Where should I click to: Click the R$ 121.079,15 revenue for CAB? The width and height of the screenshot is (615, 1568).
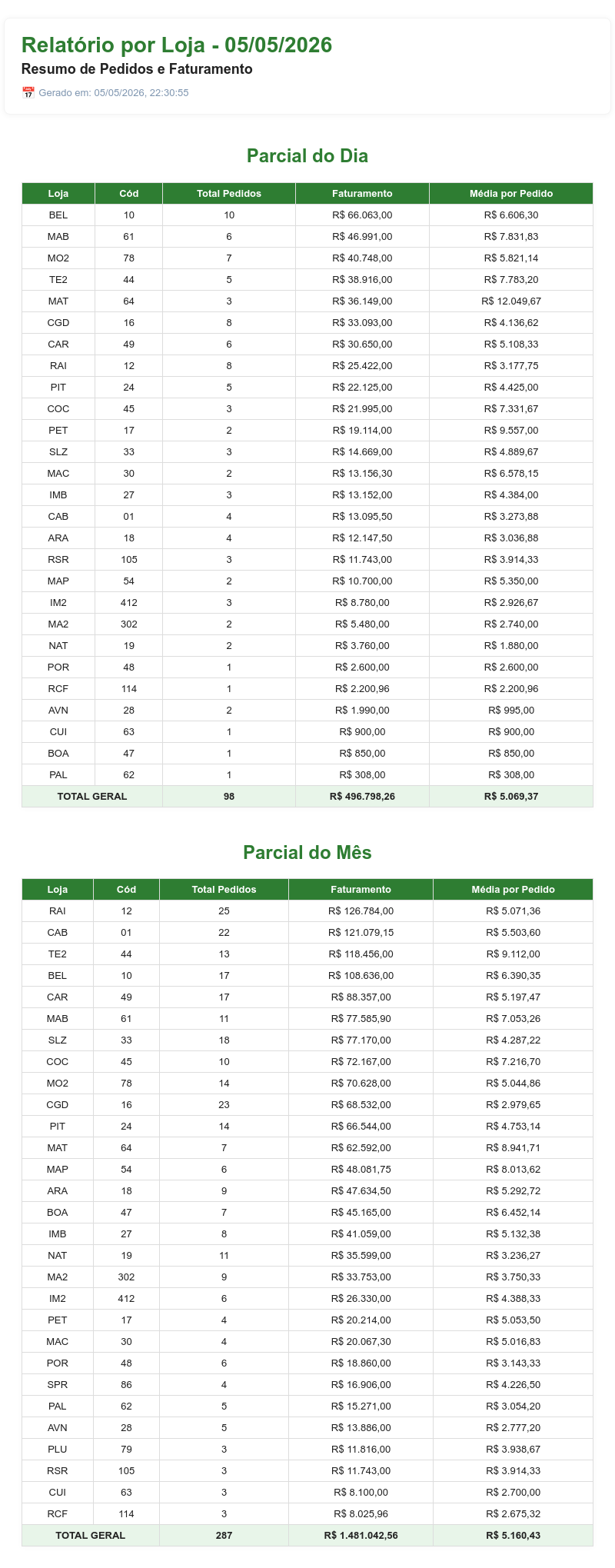point(361,933)
